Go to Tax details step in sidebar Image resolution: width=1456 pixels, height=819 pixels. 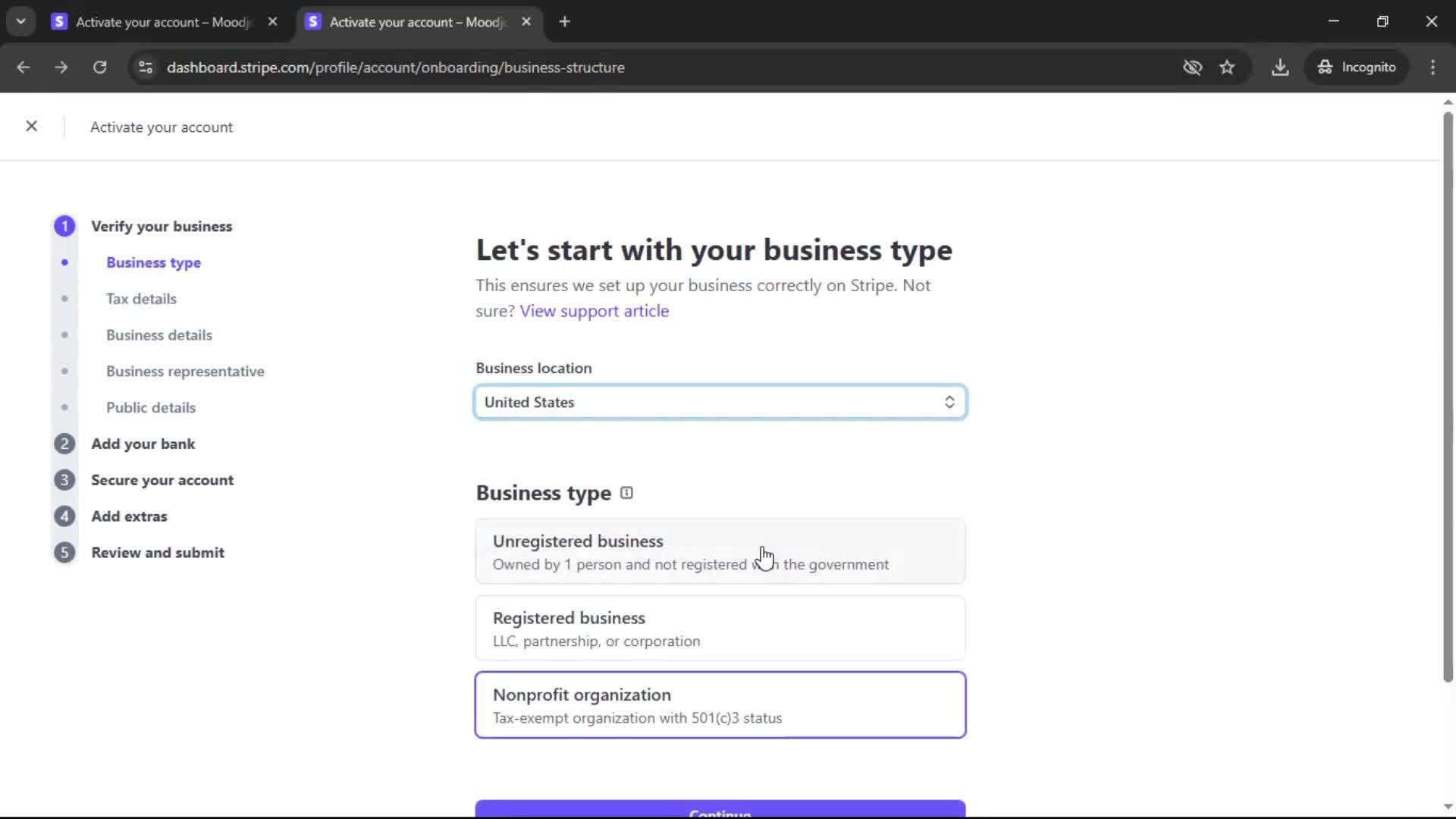click(141, 299)
